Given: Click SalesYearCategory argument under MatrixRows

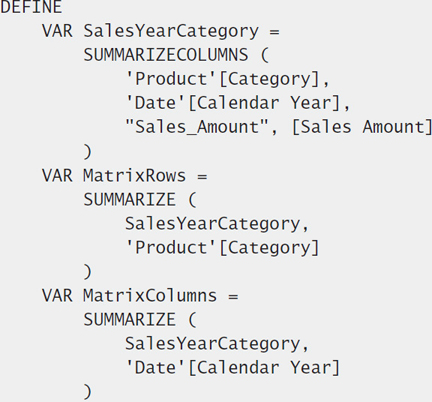Looking at the screenshot, I should pyautogui.click(x=213, y=223).
